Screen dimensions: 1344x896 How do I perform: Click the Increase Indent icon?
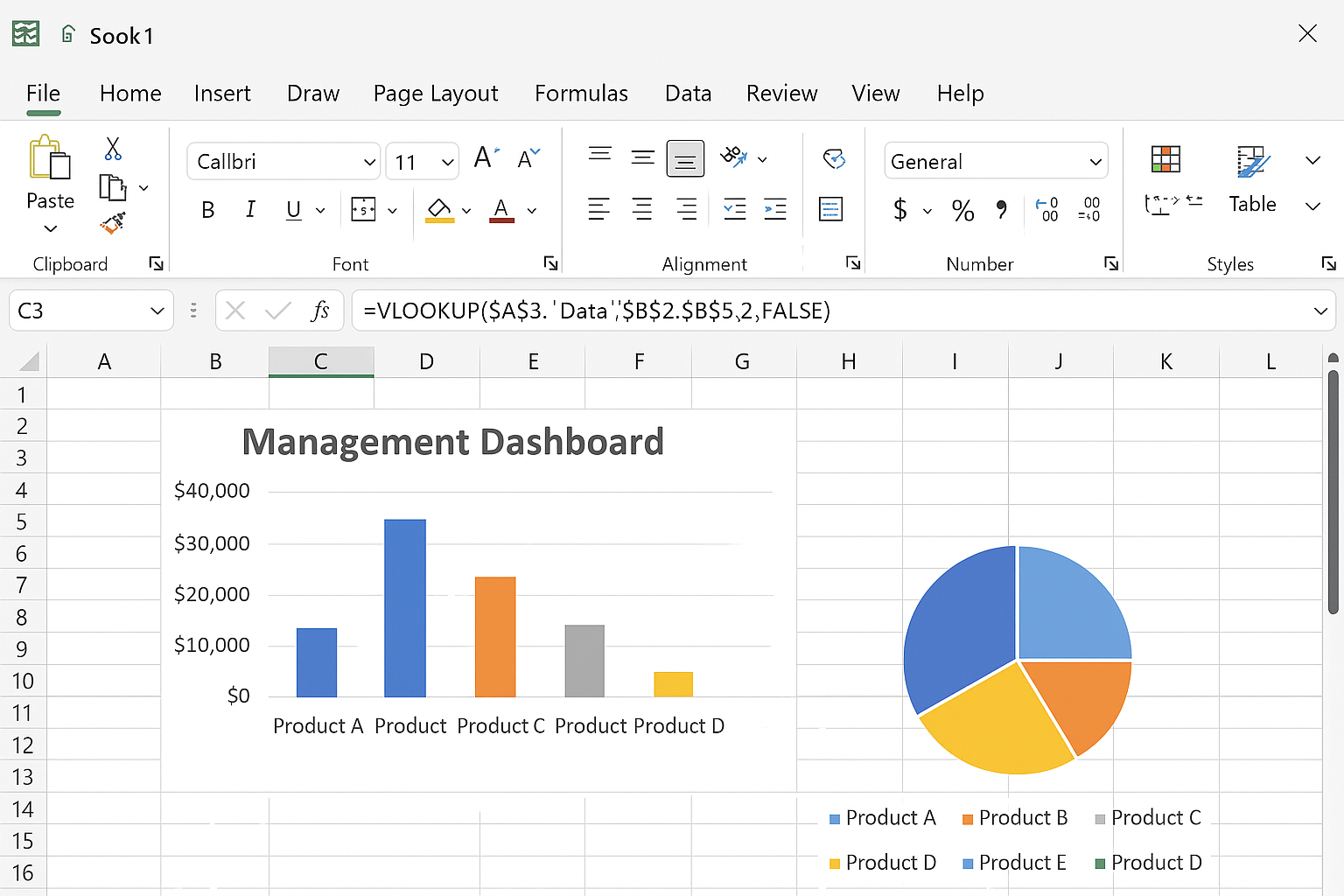(x=775, y=209)
